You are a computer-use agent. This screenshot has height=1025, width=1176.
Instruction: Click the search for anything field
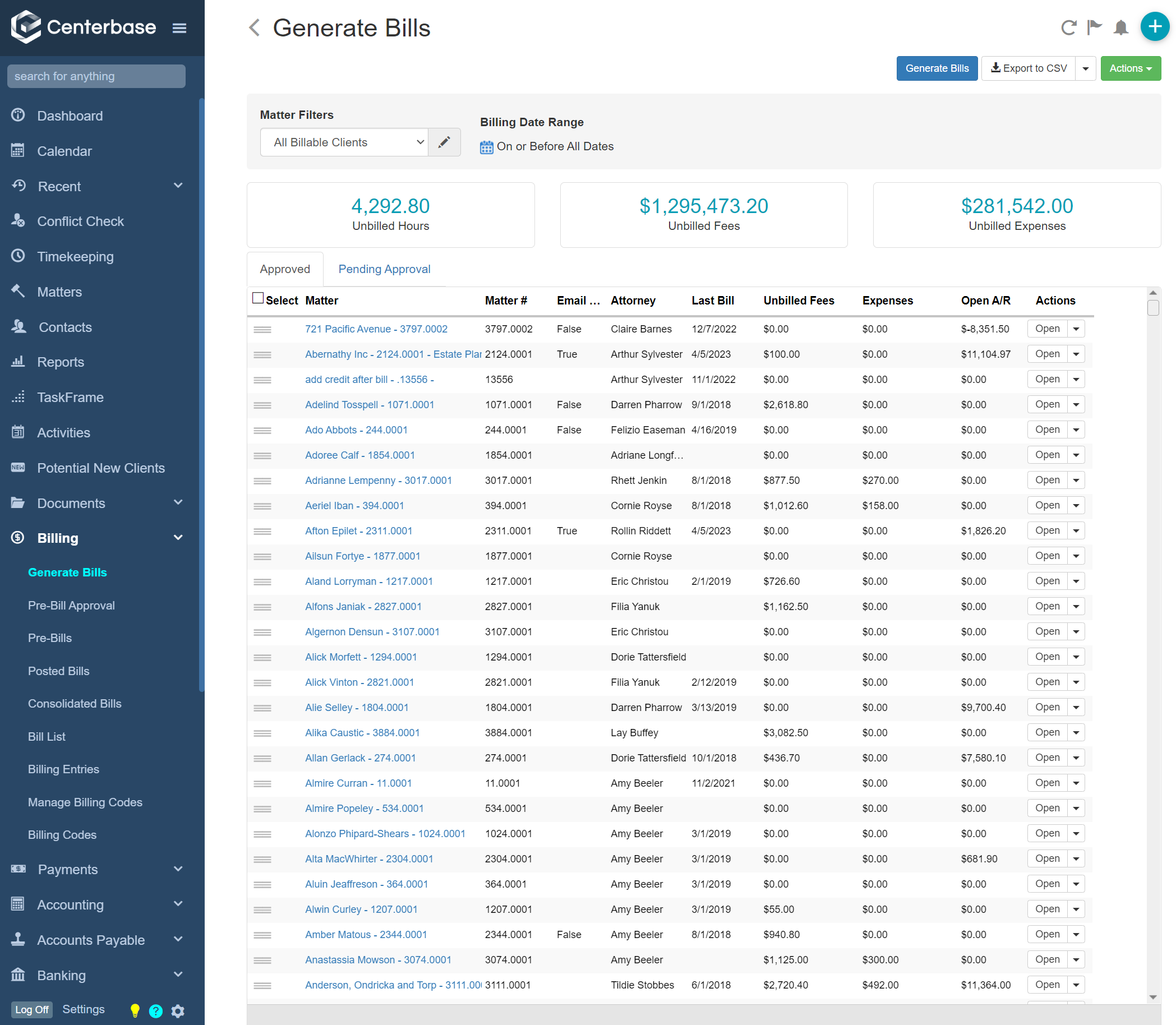coord(96,76)
